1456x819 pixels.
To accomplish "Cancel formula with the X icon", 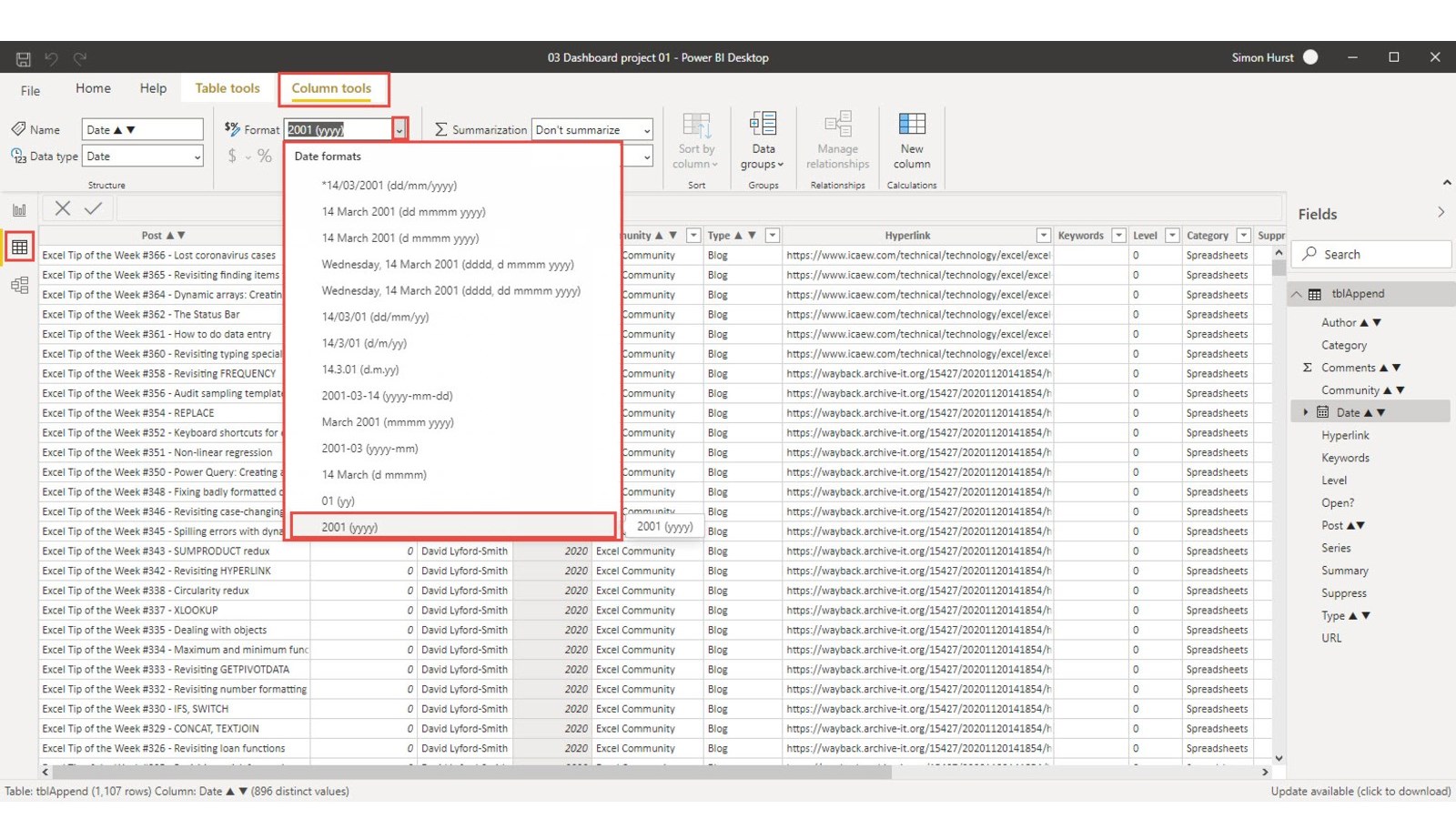I will (x=63, y=208).
